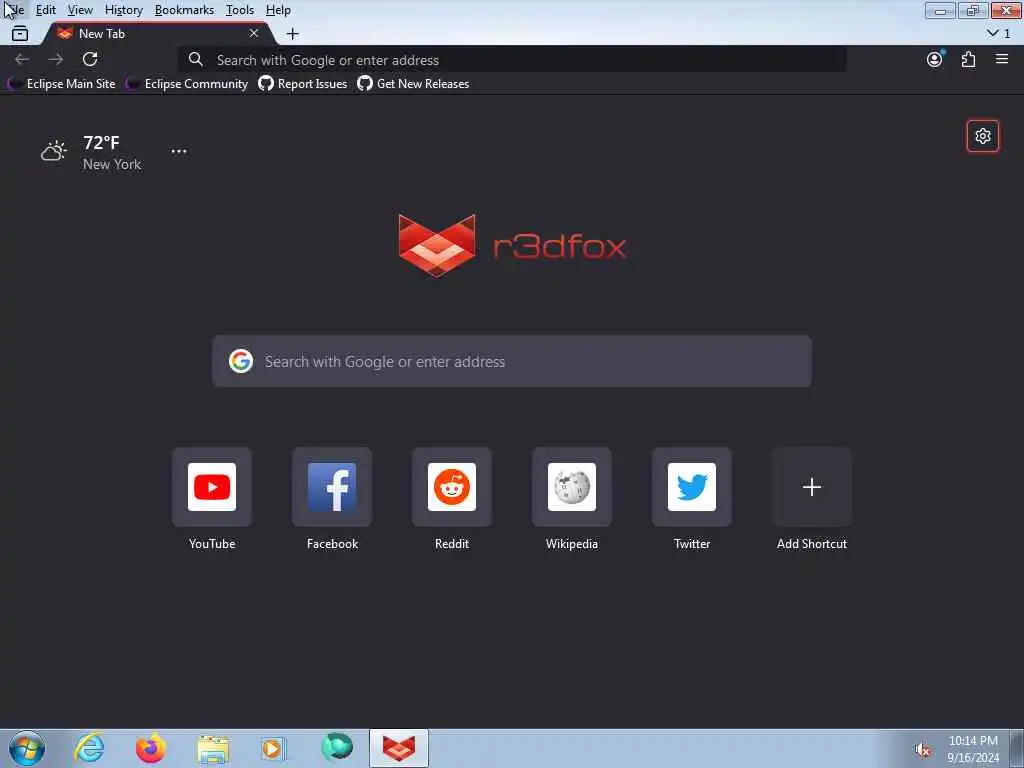Click the address bar search field
The image size is (1024, 768).
pyautogui.click(x=513, y=60)
